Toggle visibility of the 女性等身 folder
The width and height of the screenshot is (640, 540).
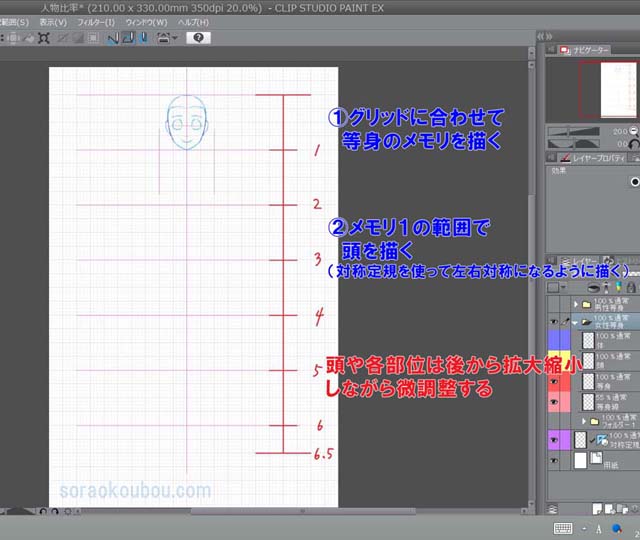click(x=553, y=322)
